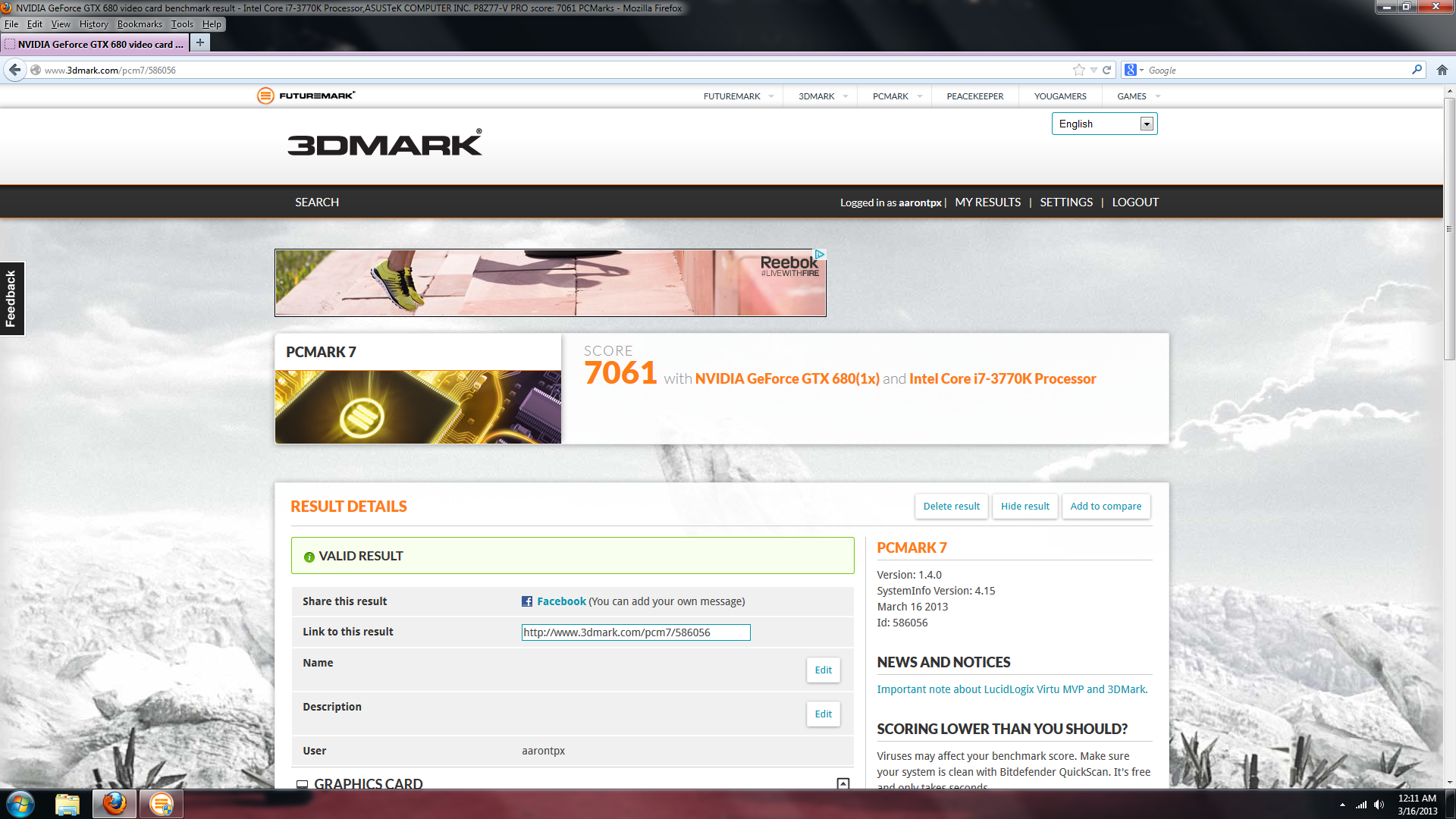
Task: Click the vertical scrollbar thumb
Action: (x=1449, y=227)
